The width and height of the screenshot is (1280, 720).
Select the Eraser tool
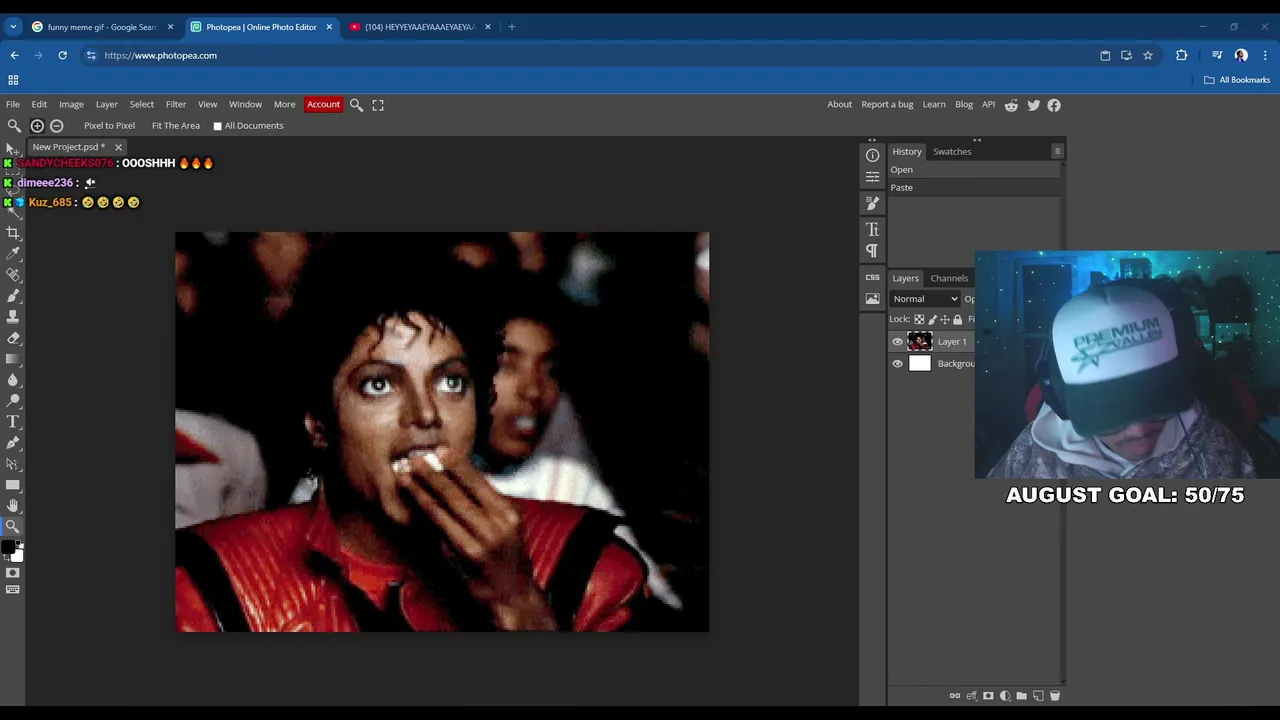coord(13,338)
